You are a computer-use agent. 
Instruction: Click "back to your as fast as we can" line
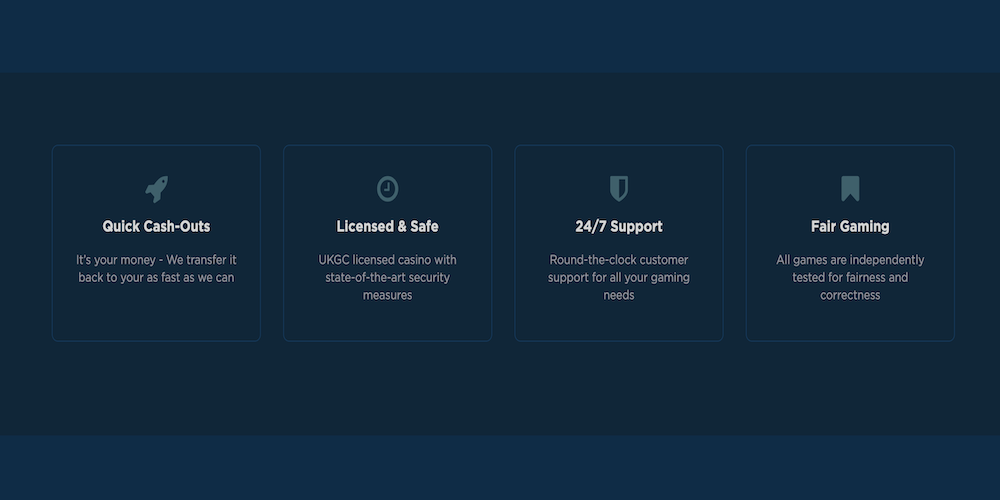click(156, 277)
